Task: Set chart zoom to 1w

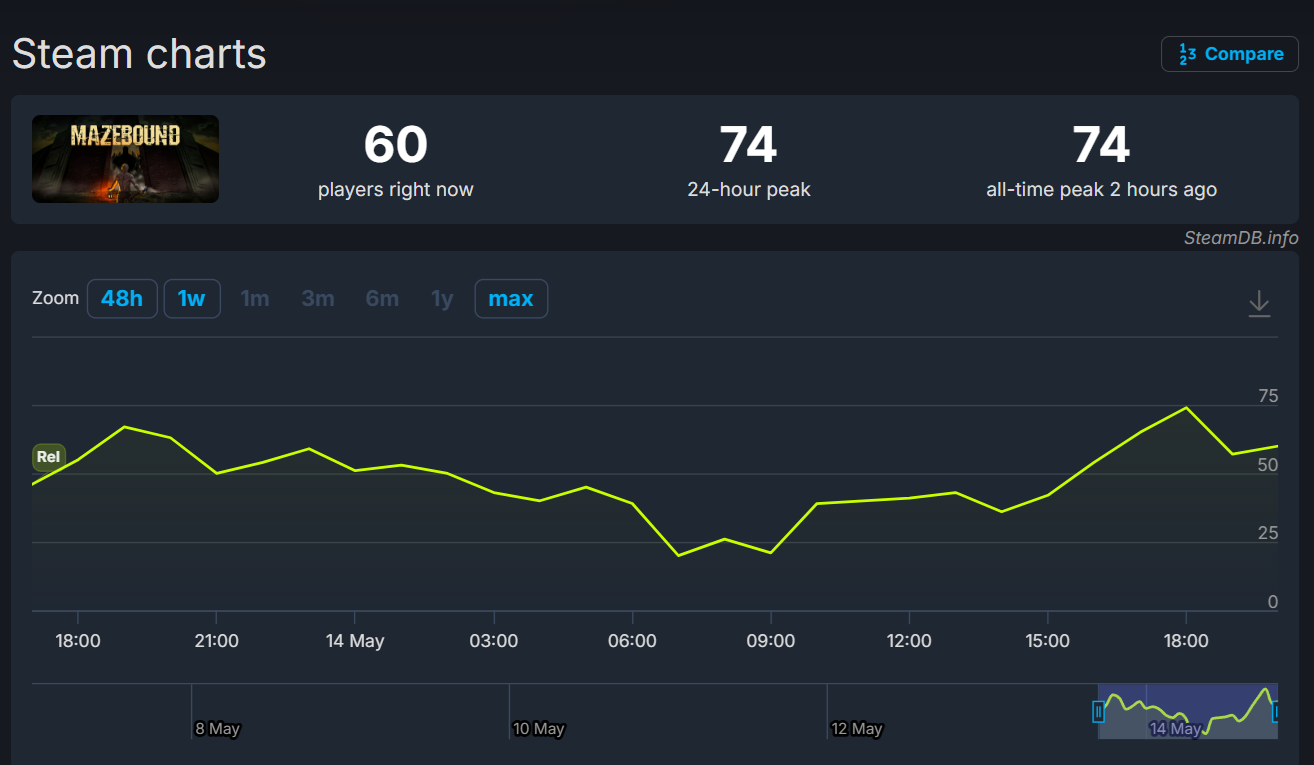Action: coord(192,298)
